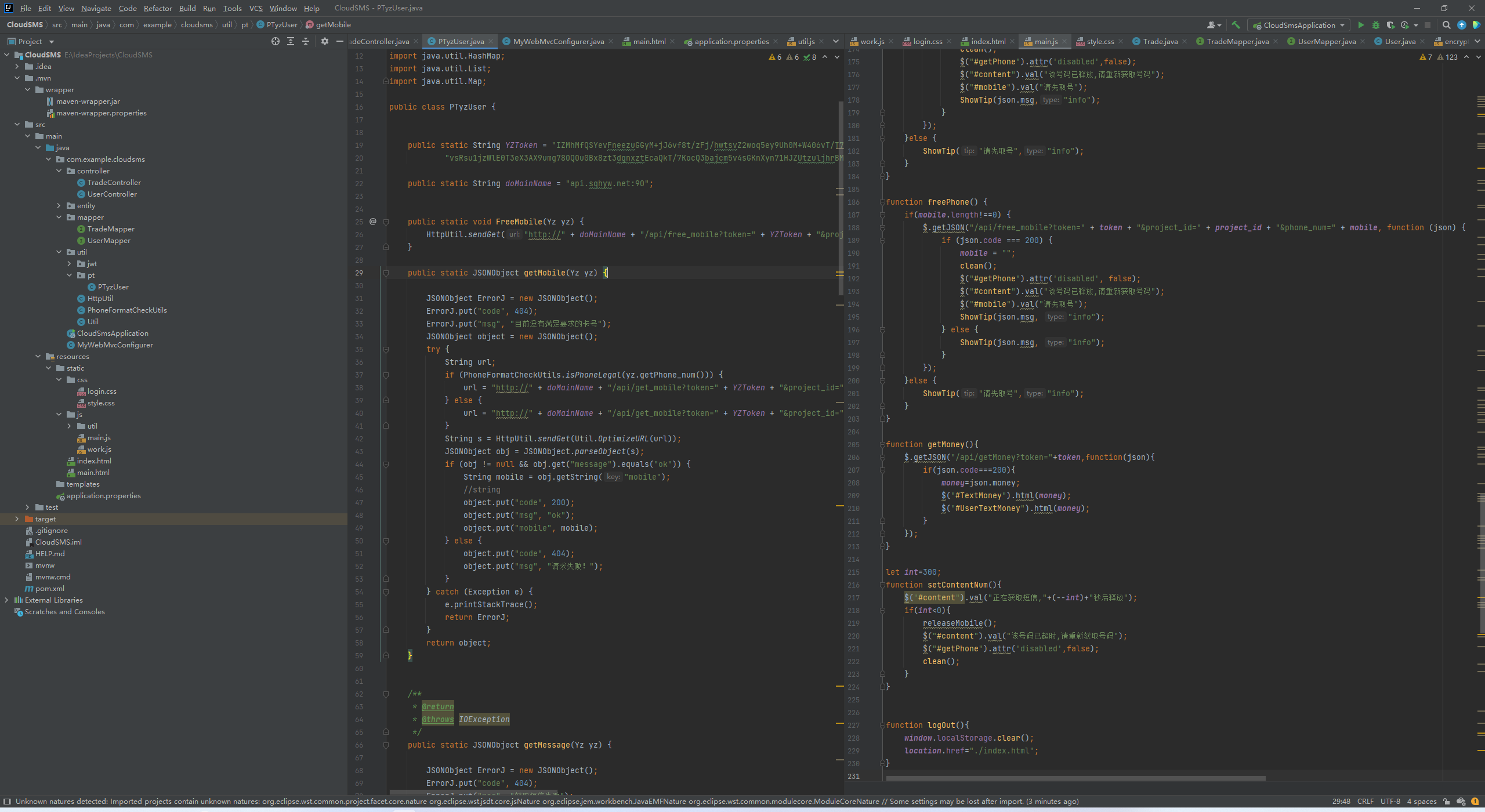Image resolution: width=1485 pixels, height=812 pixels.
Task: Expand the test folder
Action: (27, 507)
